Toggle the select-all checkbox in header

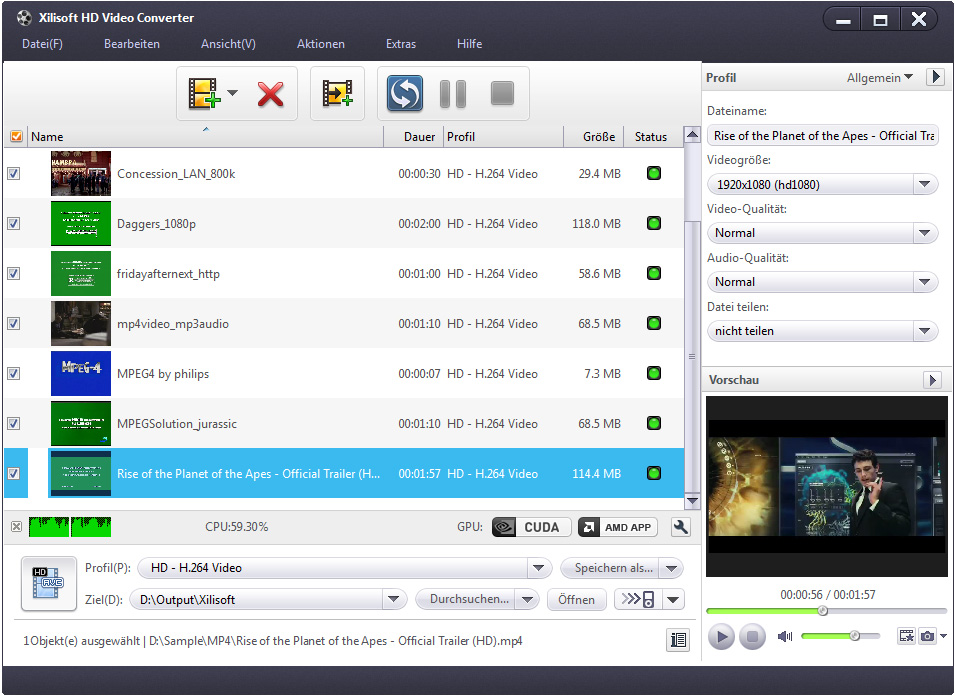[16, 136]
